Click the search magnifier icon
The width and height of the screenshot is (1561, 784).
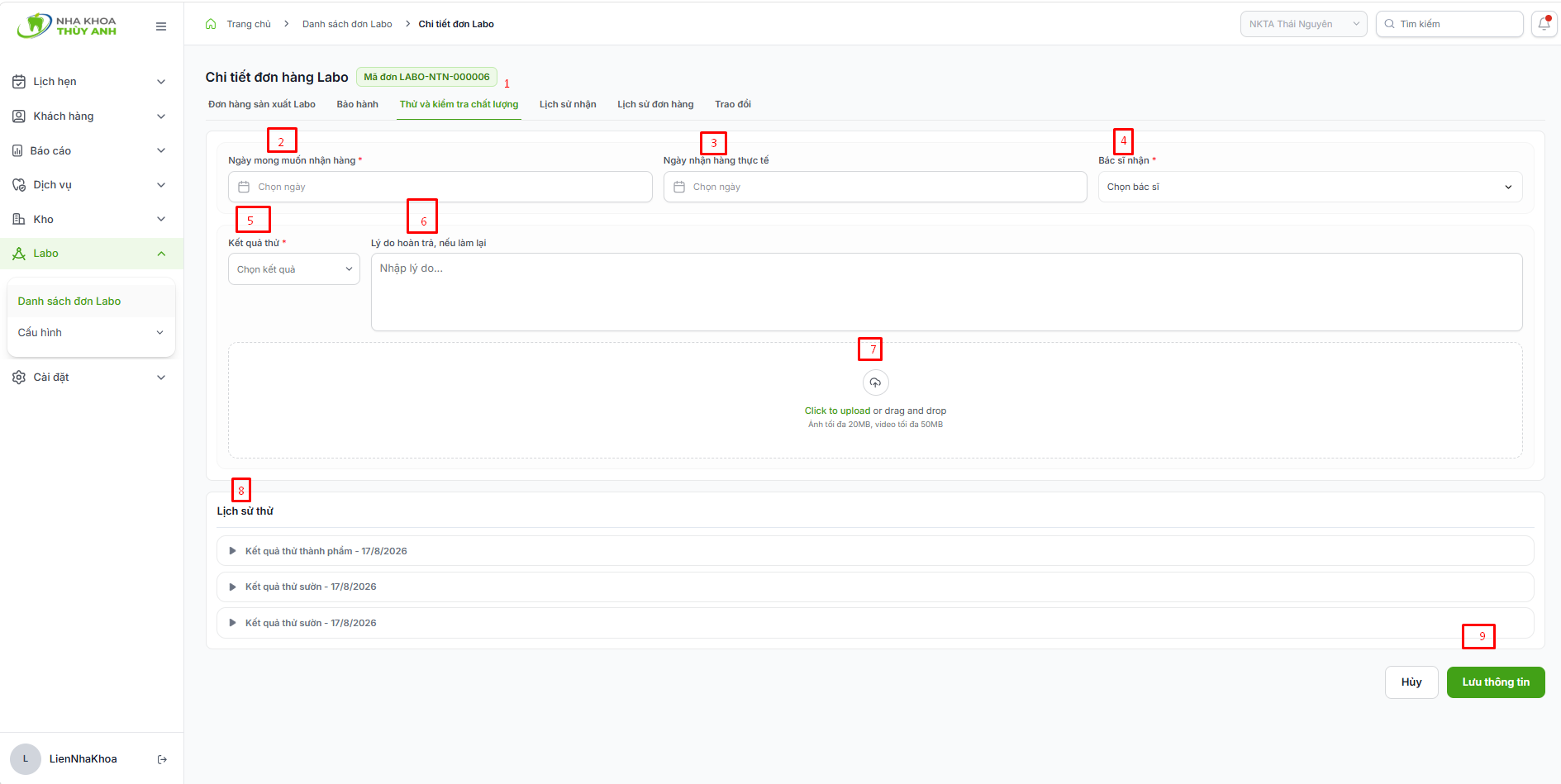pos(1390,24)
